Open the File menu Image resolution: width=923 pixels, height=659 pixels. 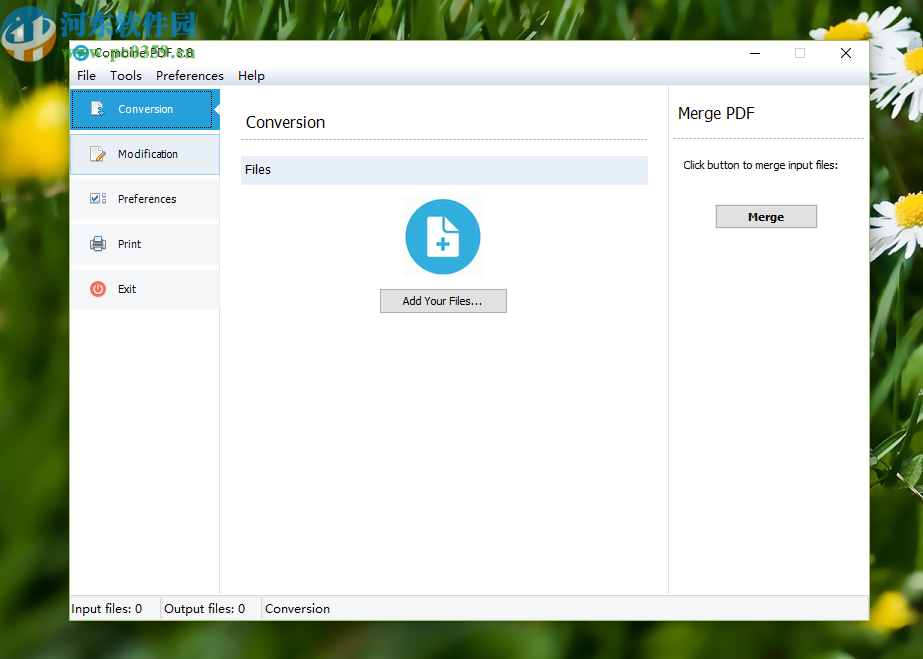tap(87, 76)
